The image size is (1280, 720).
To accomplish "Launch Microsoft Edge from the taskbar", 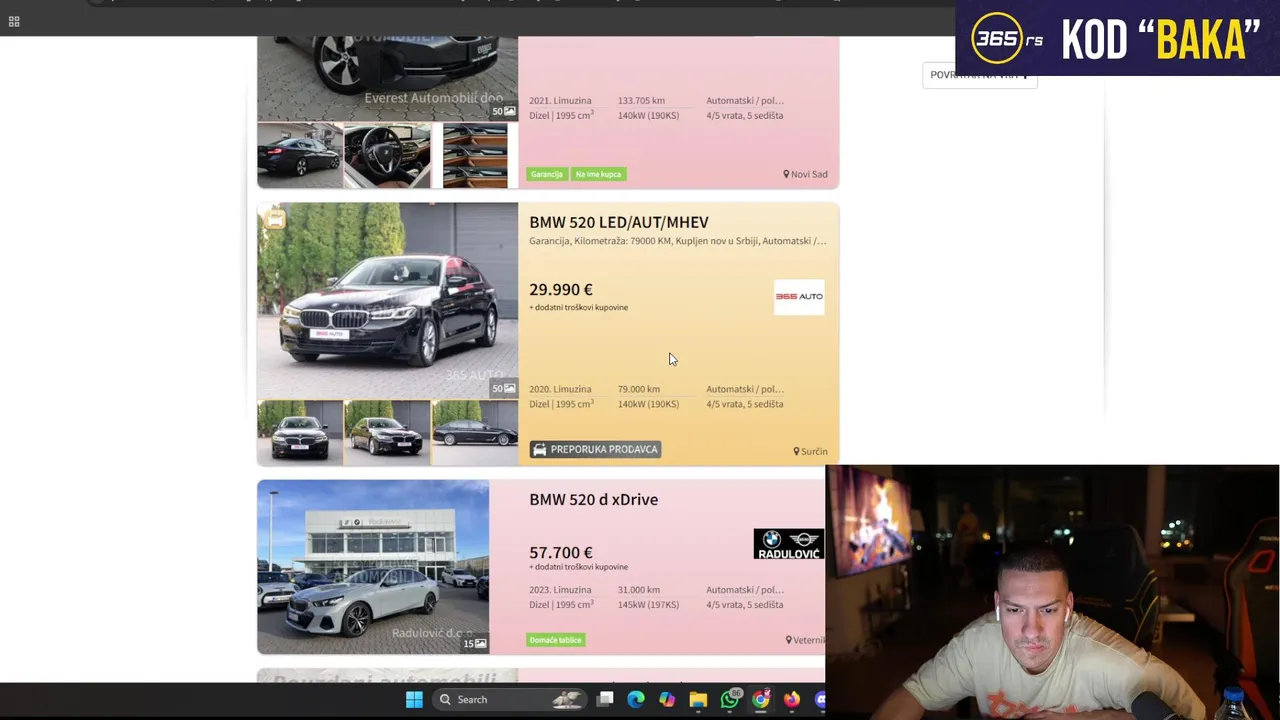I will 636,699.
